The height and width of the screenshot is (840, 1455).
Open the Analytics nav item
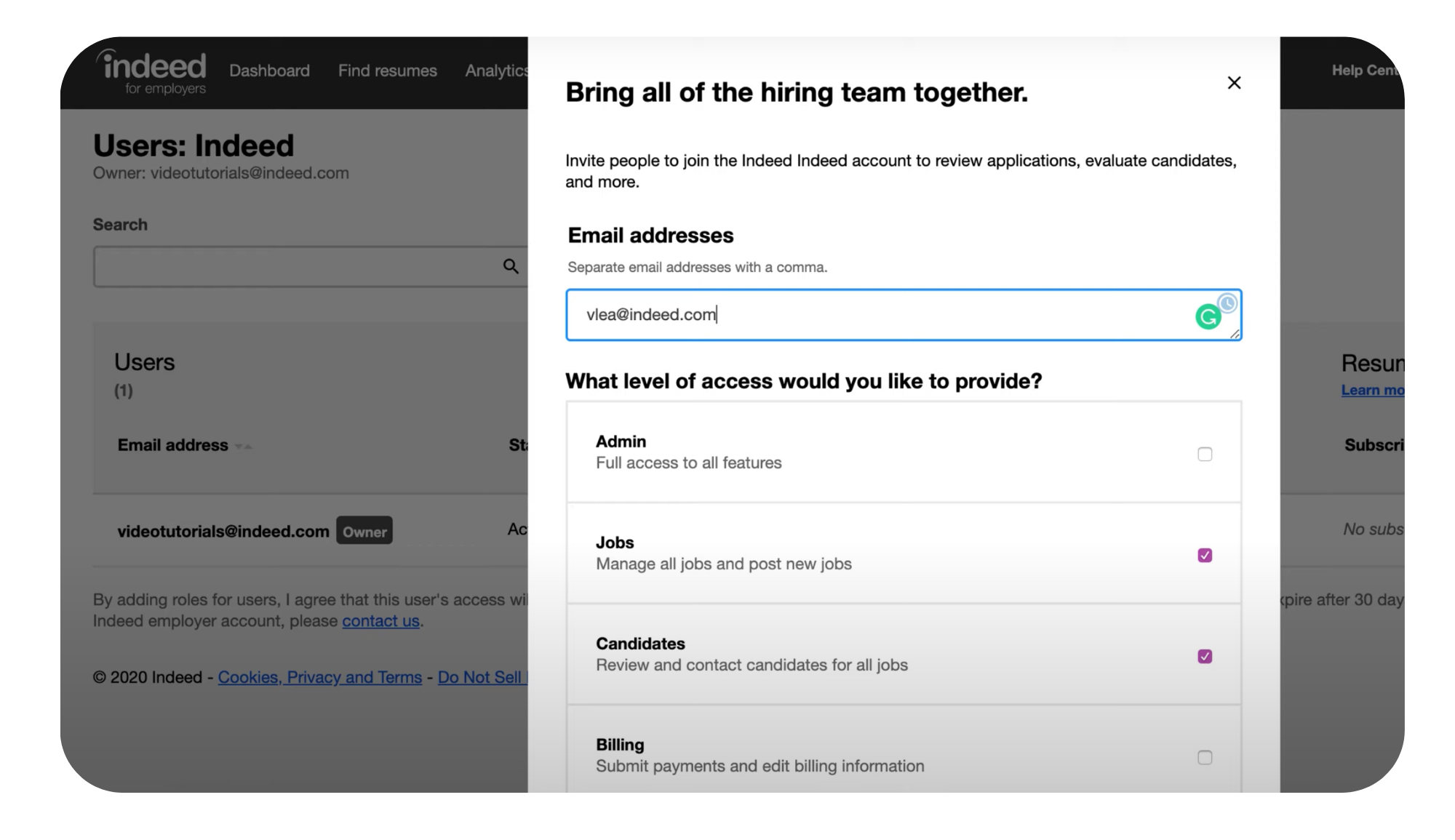[497, 71]
